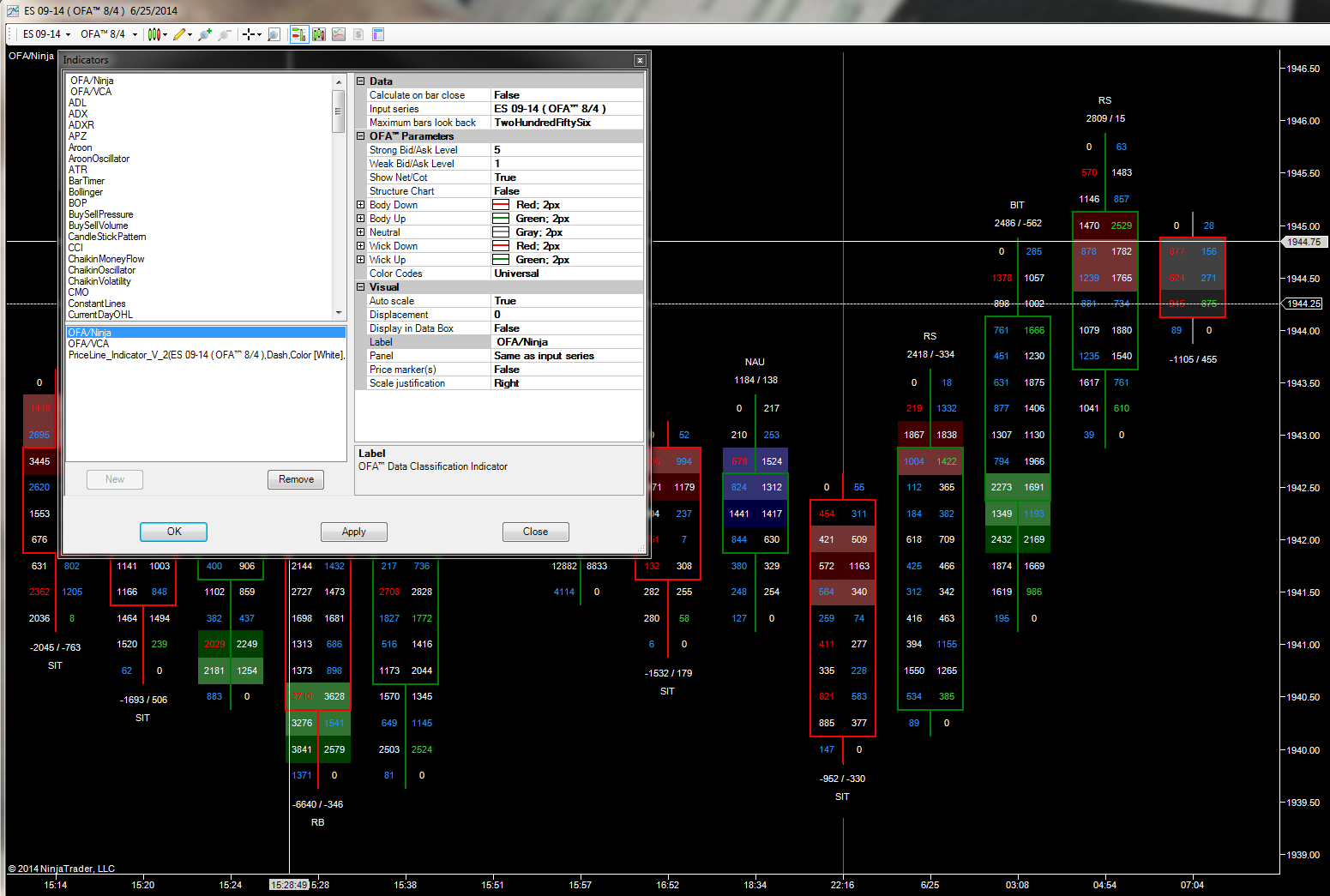Select the crosshair cursor tool

coord(249,34)
